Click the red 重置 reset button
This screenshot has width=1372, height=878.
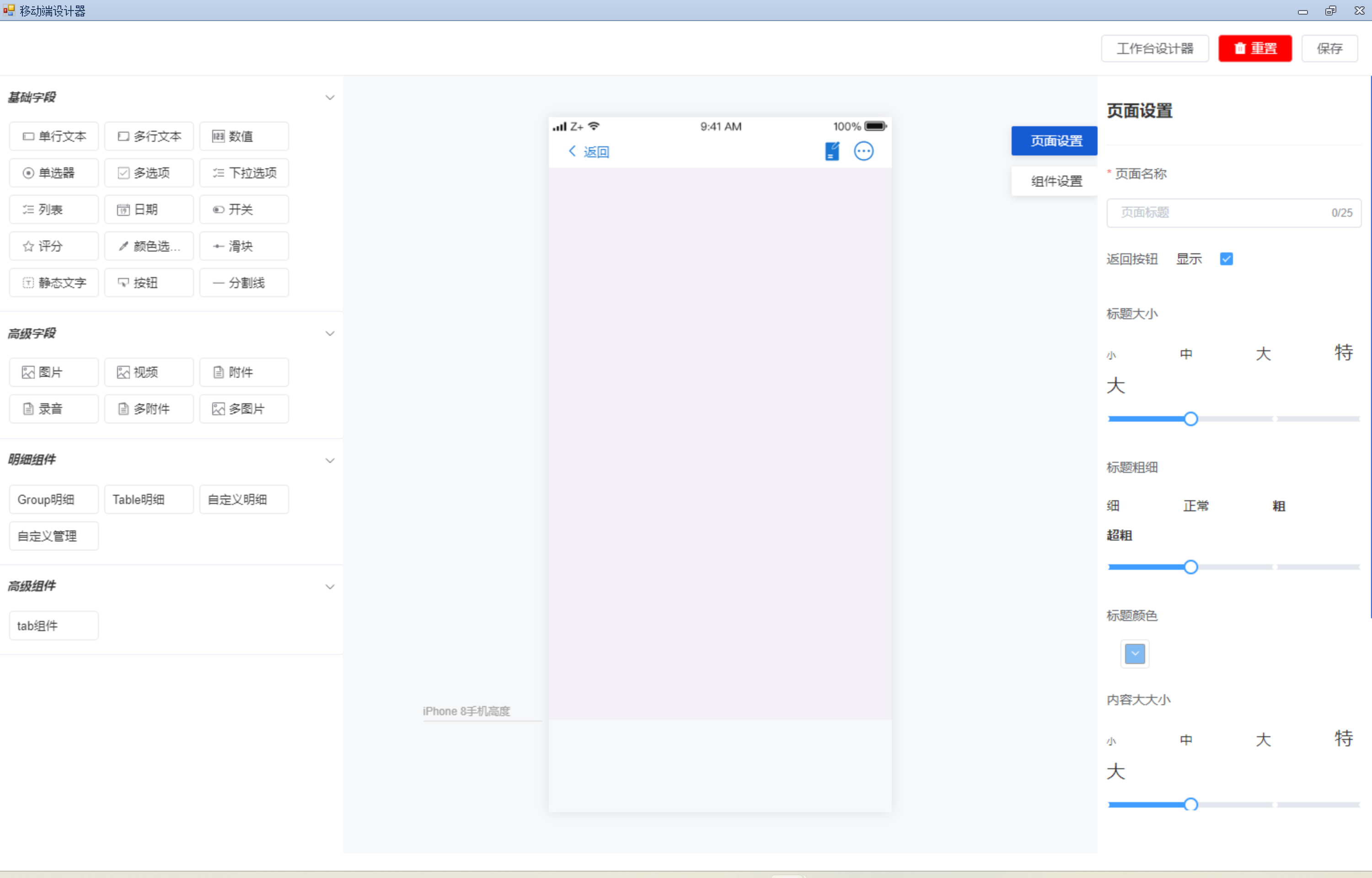tap(1254, 48)
